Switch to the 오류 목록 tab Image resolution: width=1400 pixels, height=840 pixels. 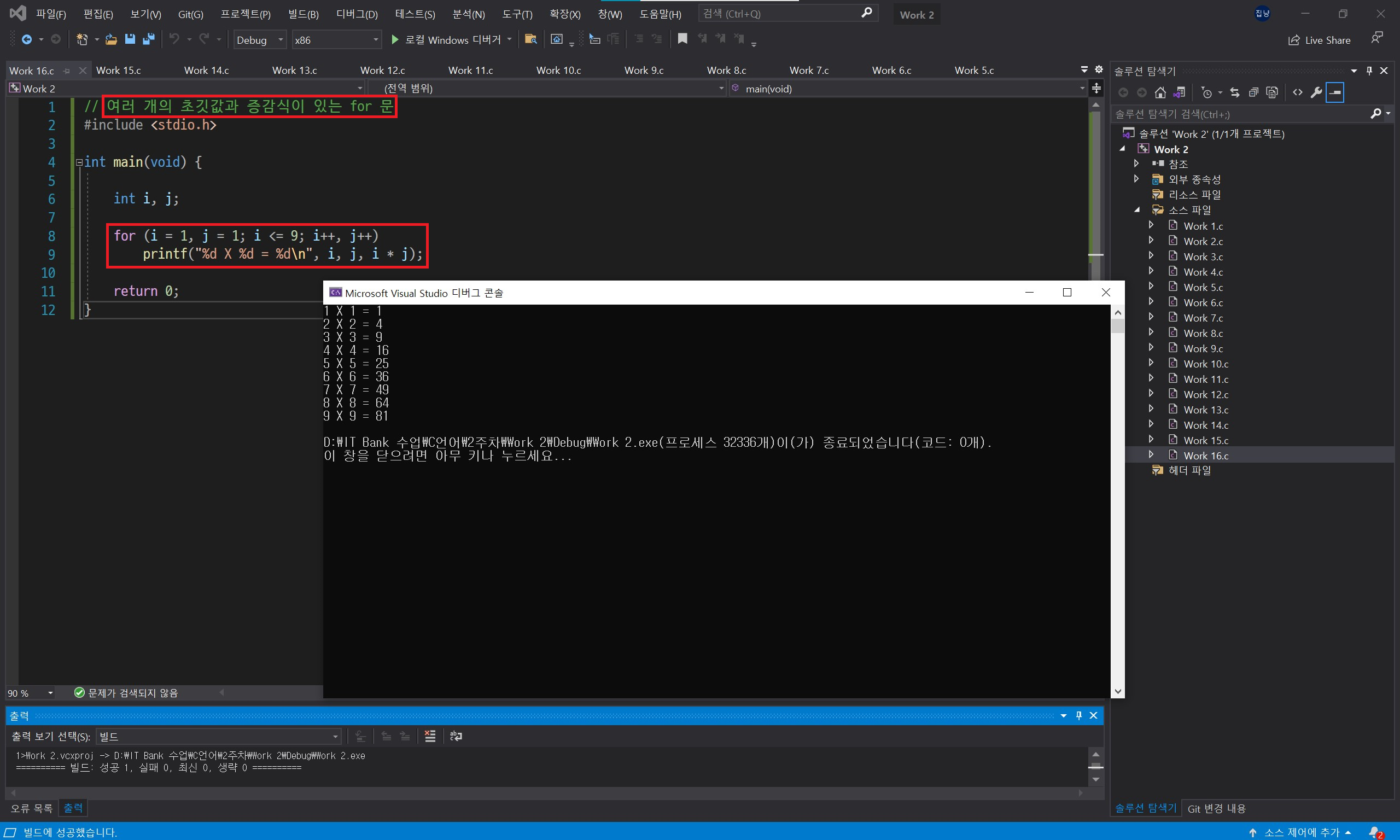pos(31,808)
